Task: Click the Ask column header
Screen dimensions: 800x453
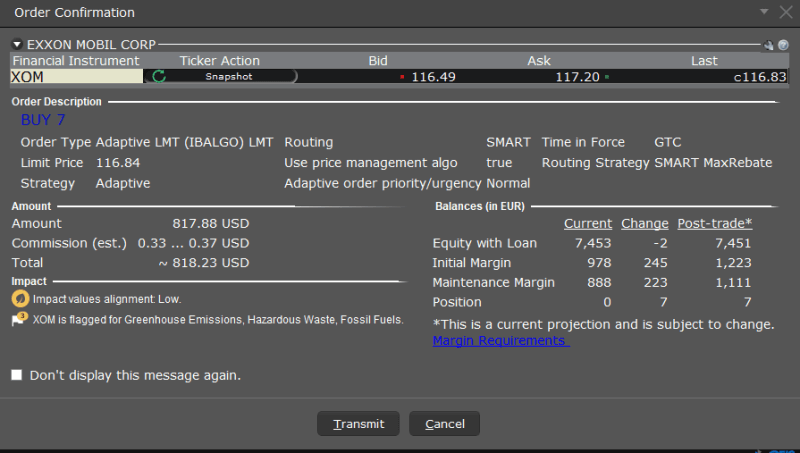Action: [539, 61]
